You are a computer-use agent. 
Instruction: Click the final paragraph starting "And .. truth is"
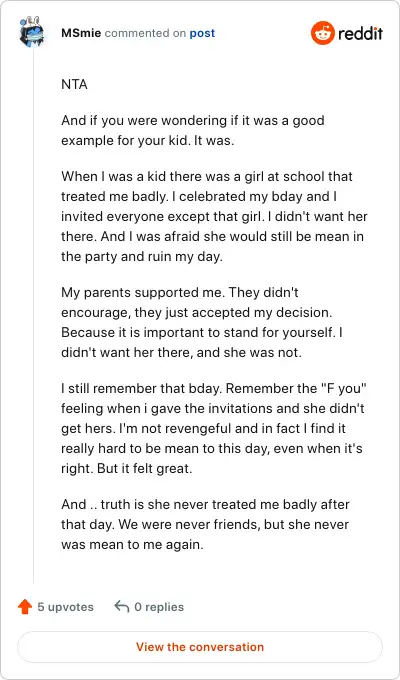(x=205, y=525)
